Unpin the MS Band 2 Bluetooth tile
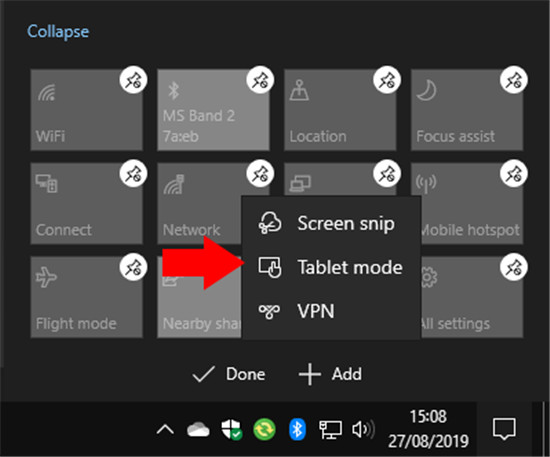This screenshot has width=550, height=457. 260,80
